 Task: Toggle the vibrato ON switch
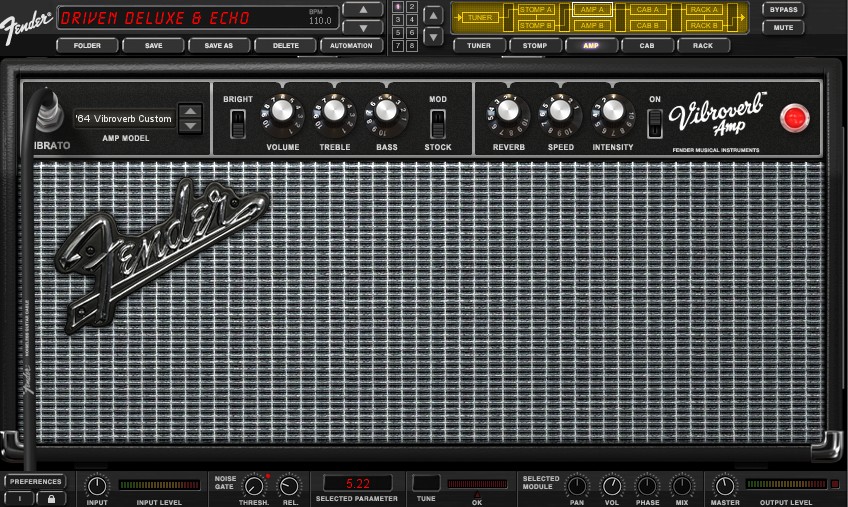point(654,124)
